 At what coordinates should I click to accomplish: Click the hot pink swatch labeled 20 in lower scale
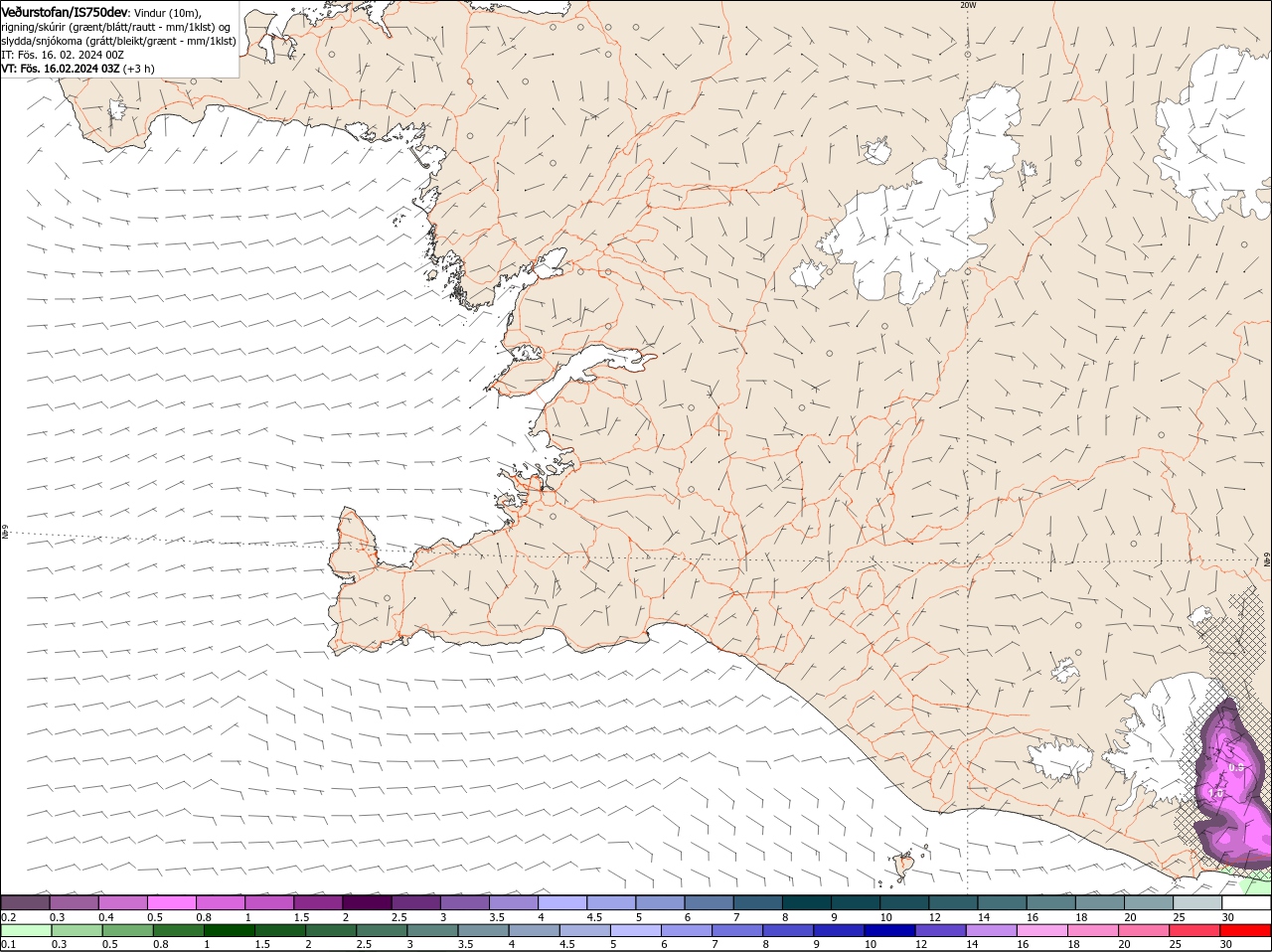(x=1145, y=931)
